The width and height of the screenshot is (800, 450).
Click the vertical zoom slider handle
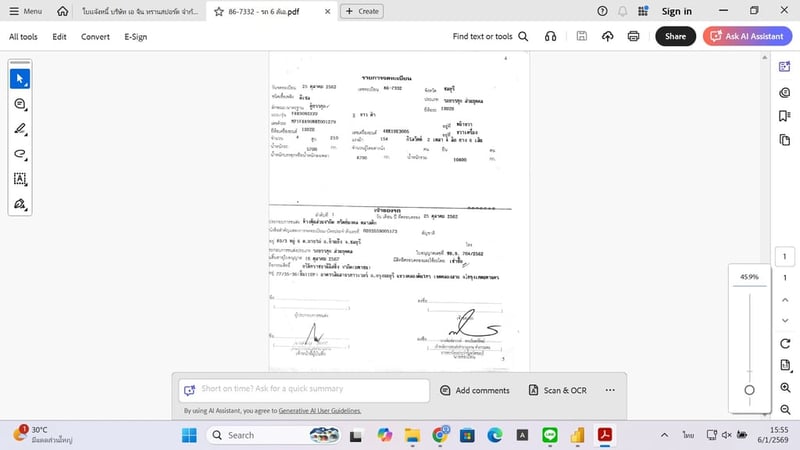[x=749, y=390]
